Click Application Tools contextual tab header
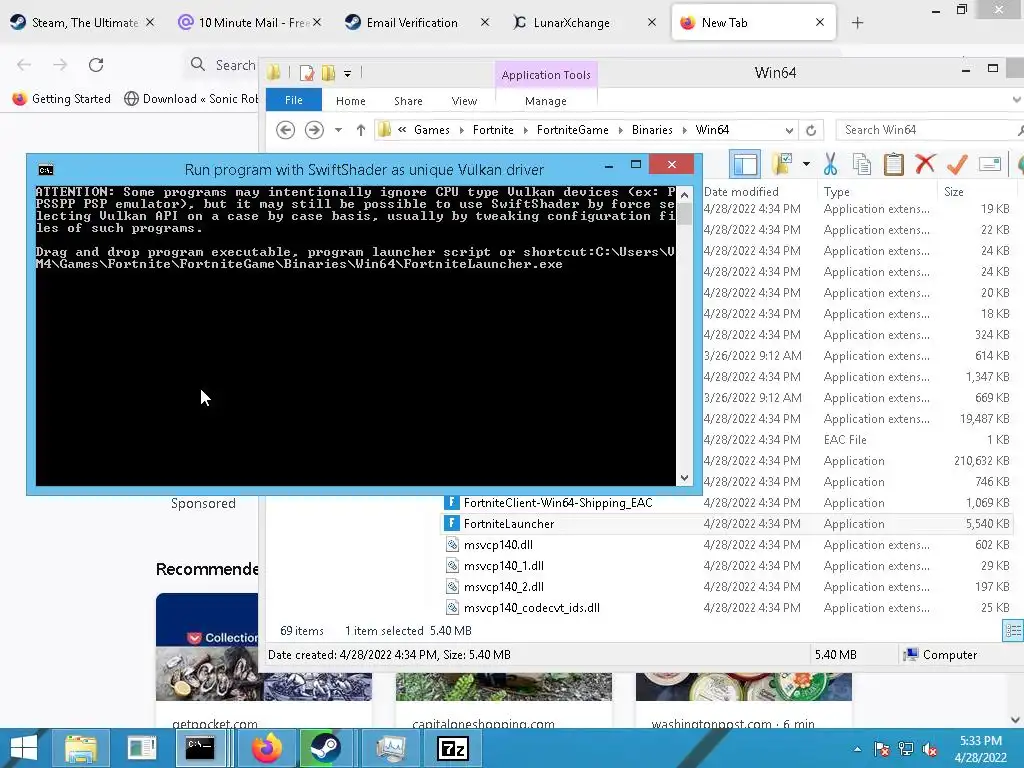Screen dimensions: 1024x768 tap(546, 74)
